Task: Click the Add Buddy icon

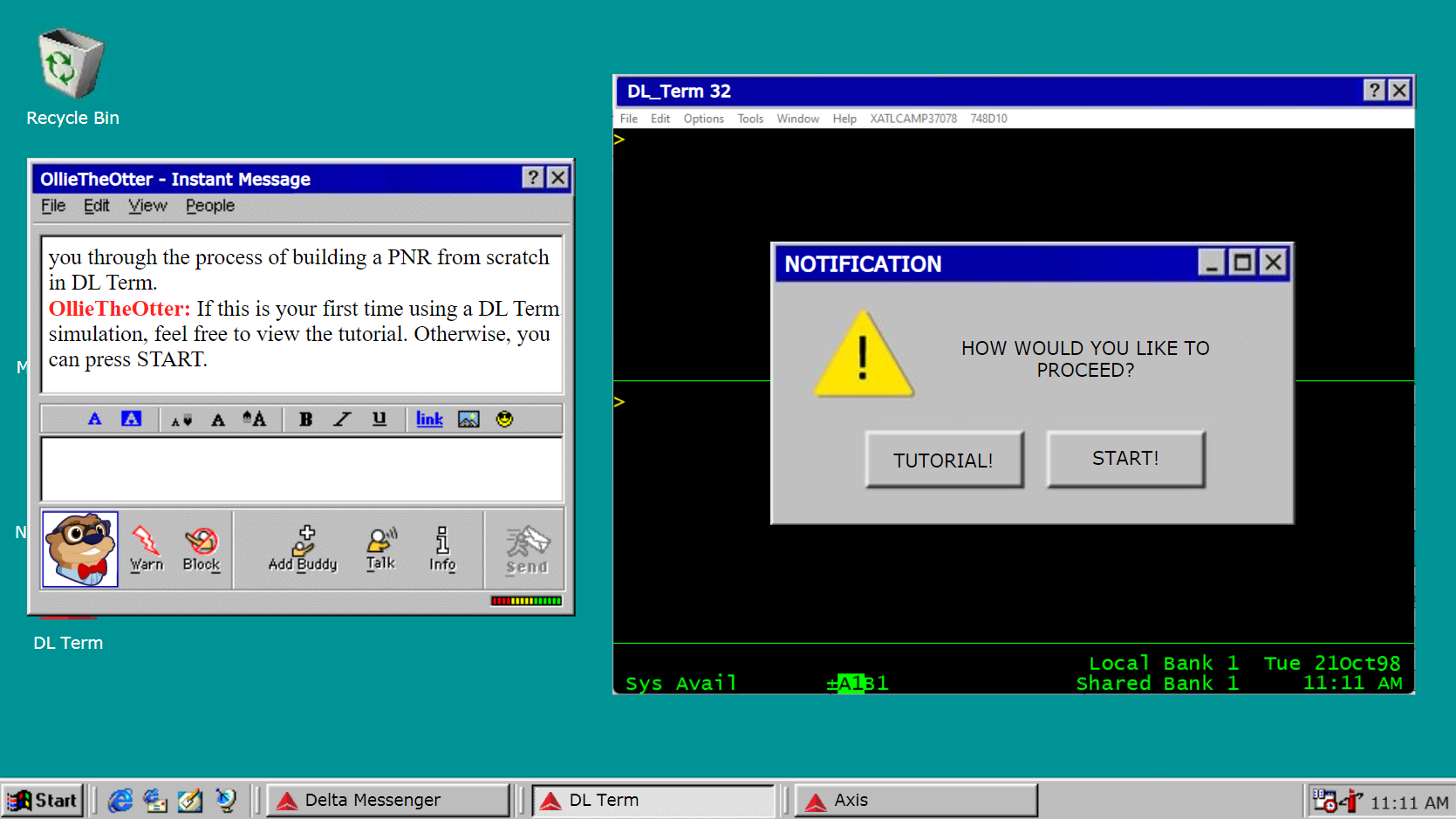Action: point(303,549)
